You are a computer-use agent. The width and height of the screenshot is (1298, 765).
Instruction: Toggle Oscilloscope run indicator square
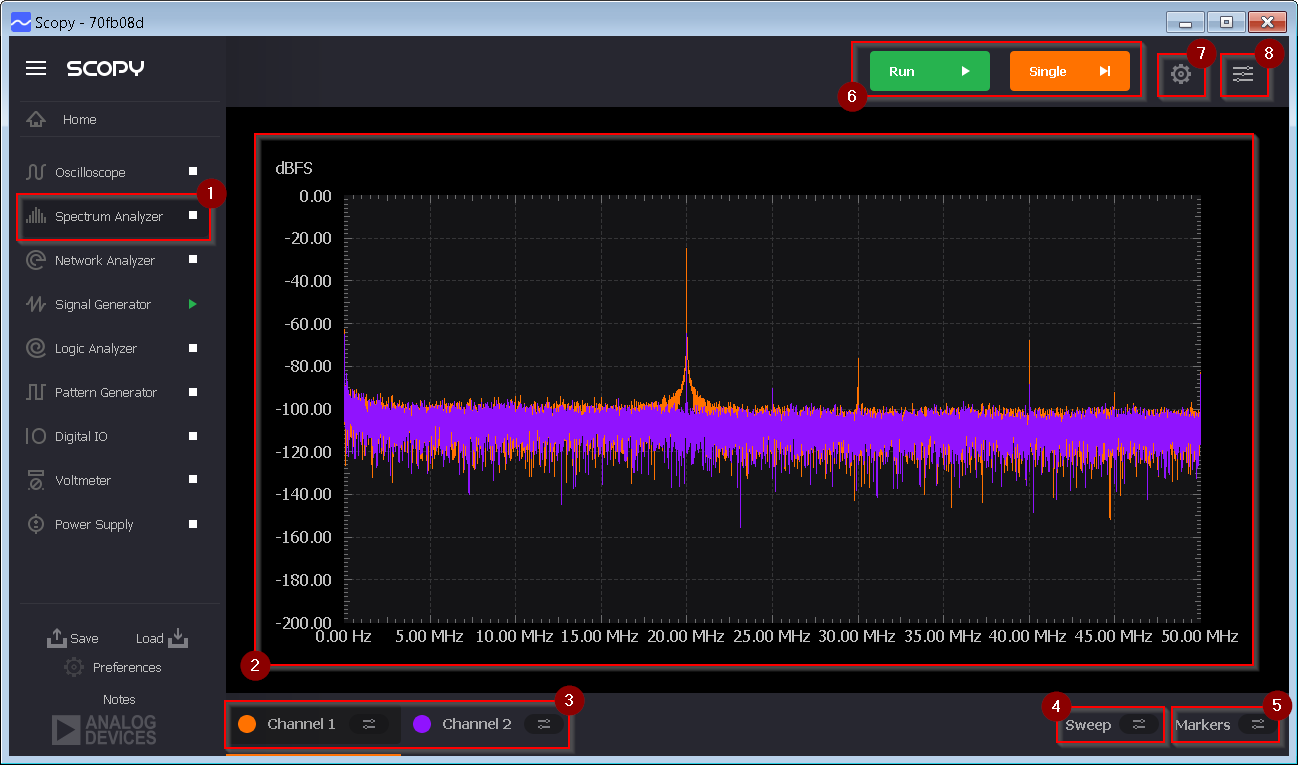pyautogui.click(x=193, y=172)
